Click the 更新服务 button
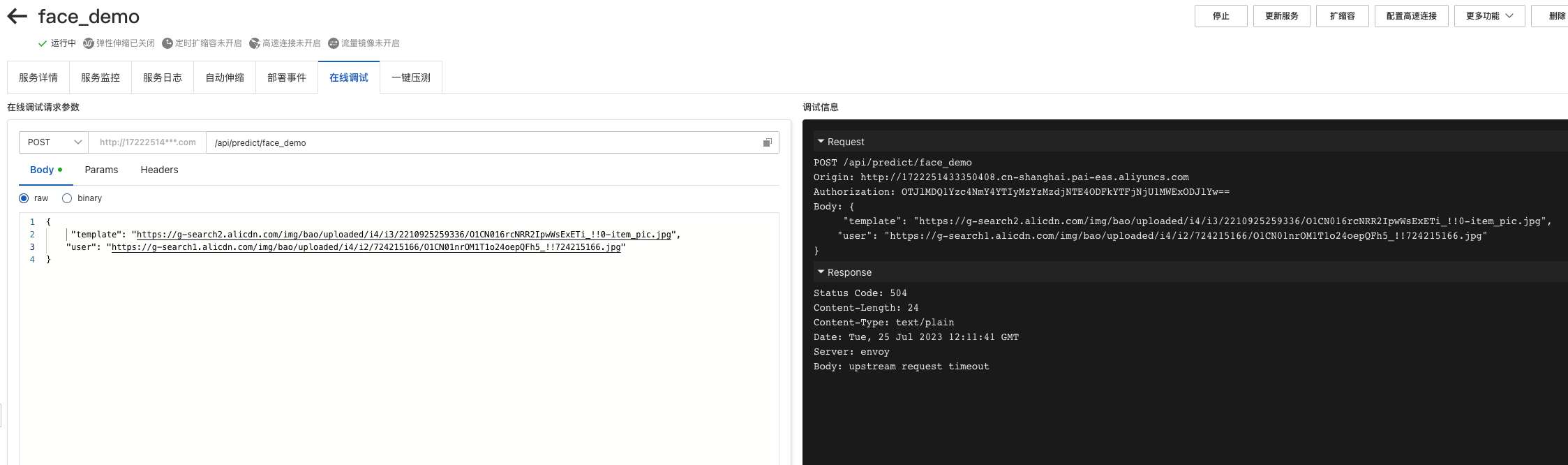This screenshot has width=1568, height=465. pos(1281,16)
